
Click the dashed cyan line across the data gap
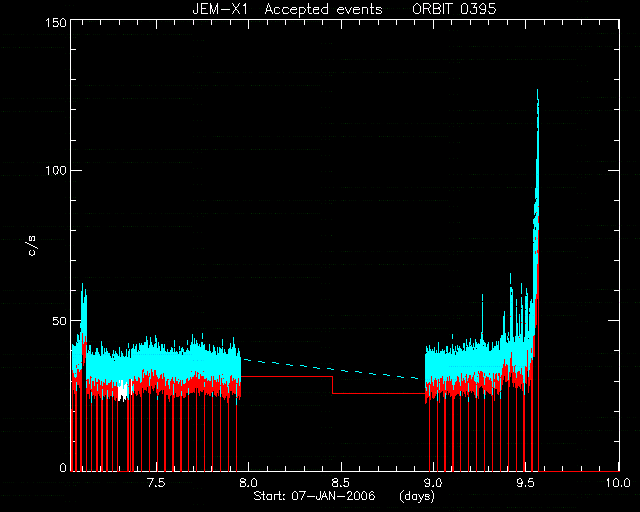point(332,369)
